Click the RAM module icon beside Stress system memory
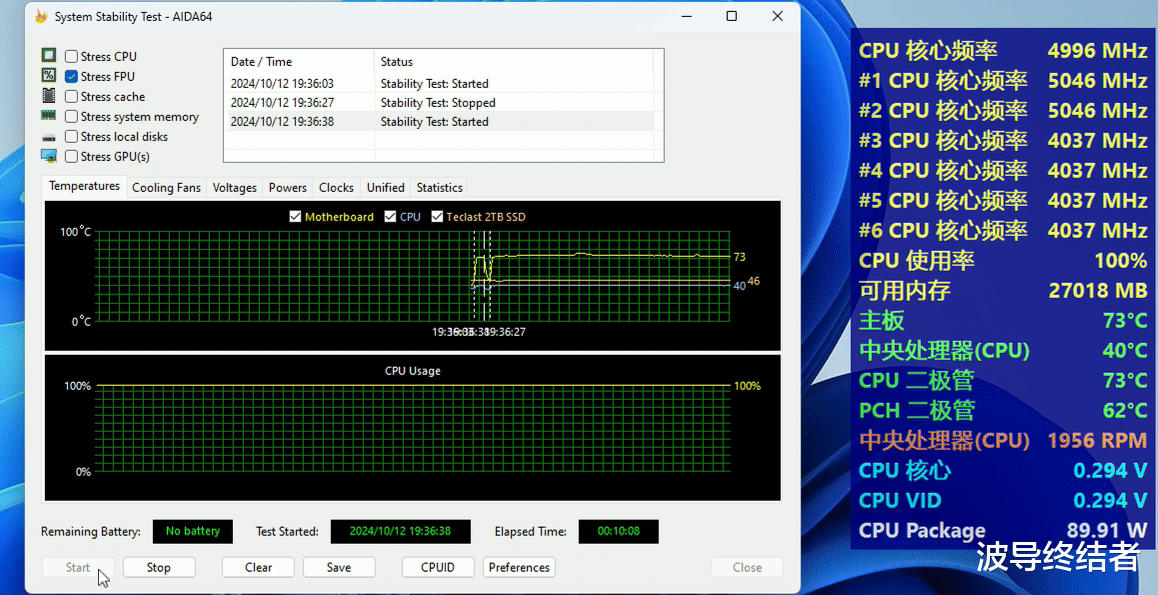Image resolution: width=1158 pixels, height=595 pixels. (x=49, y=115)
